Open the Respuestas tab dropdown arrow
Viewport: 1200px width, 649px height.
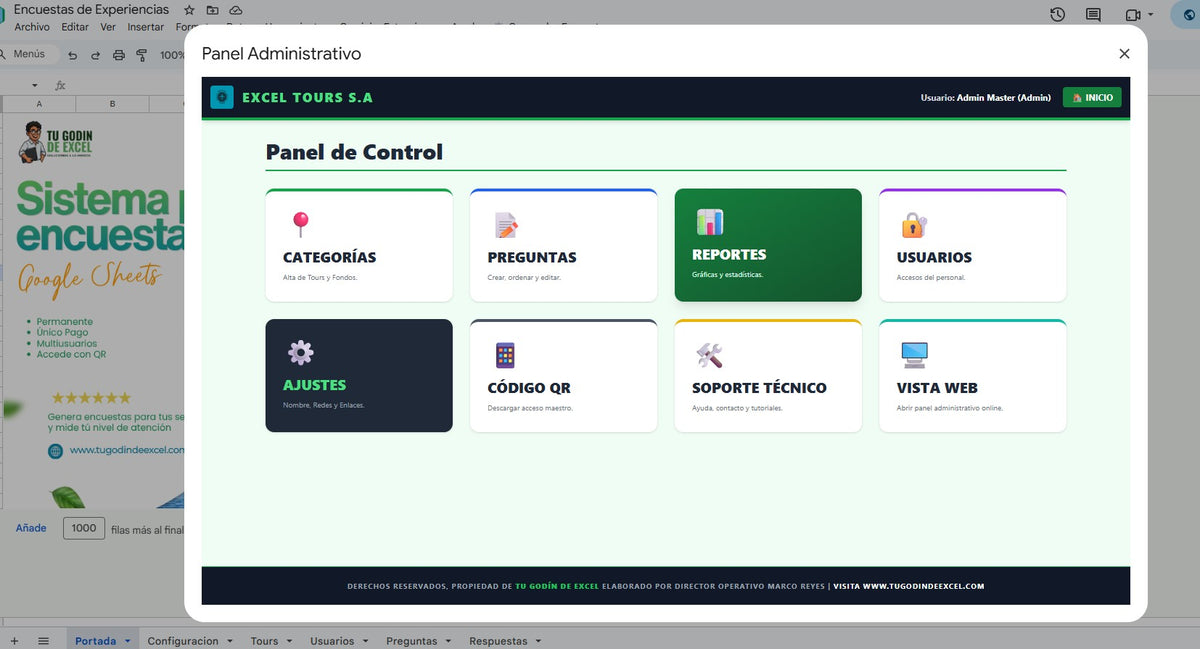pyautogui.click(x=538, y=641)
